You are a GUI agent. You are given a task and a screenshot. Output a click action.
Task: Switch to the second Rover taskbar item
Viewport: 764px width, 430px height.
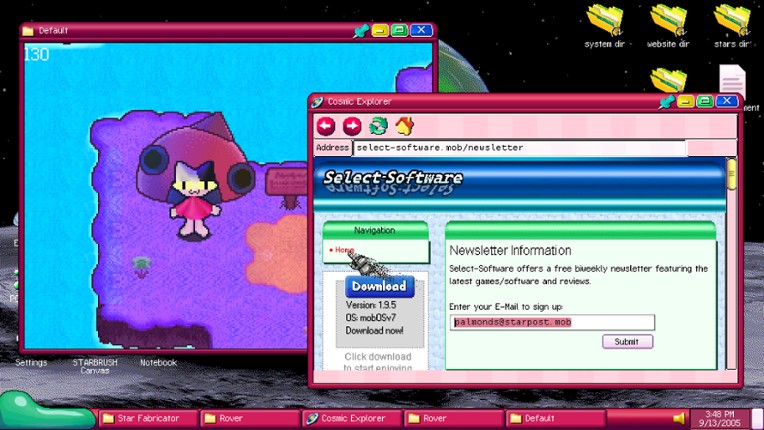point(454,418)
